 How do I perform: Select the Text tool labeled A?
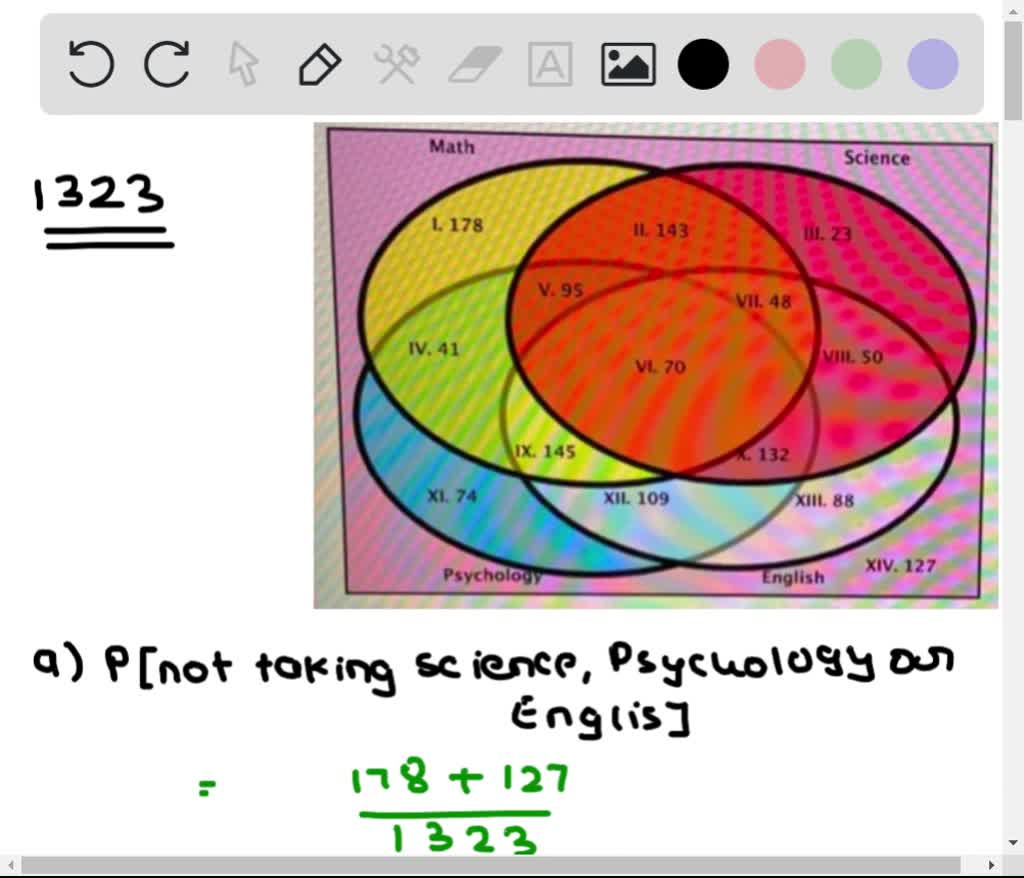pos(549,64)
